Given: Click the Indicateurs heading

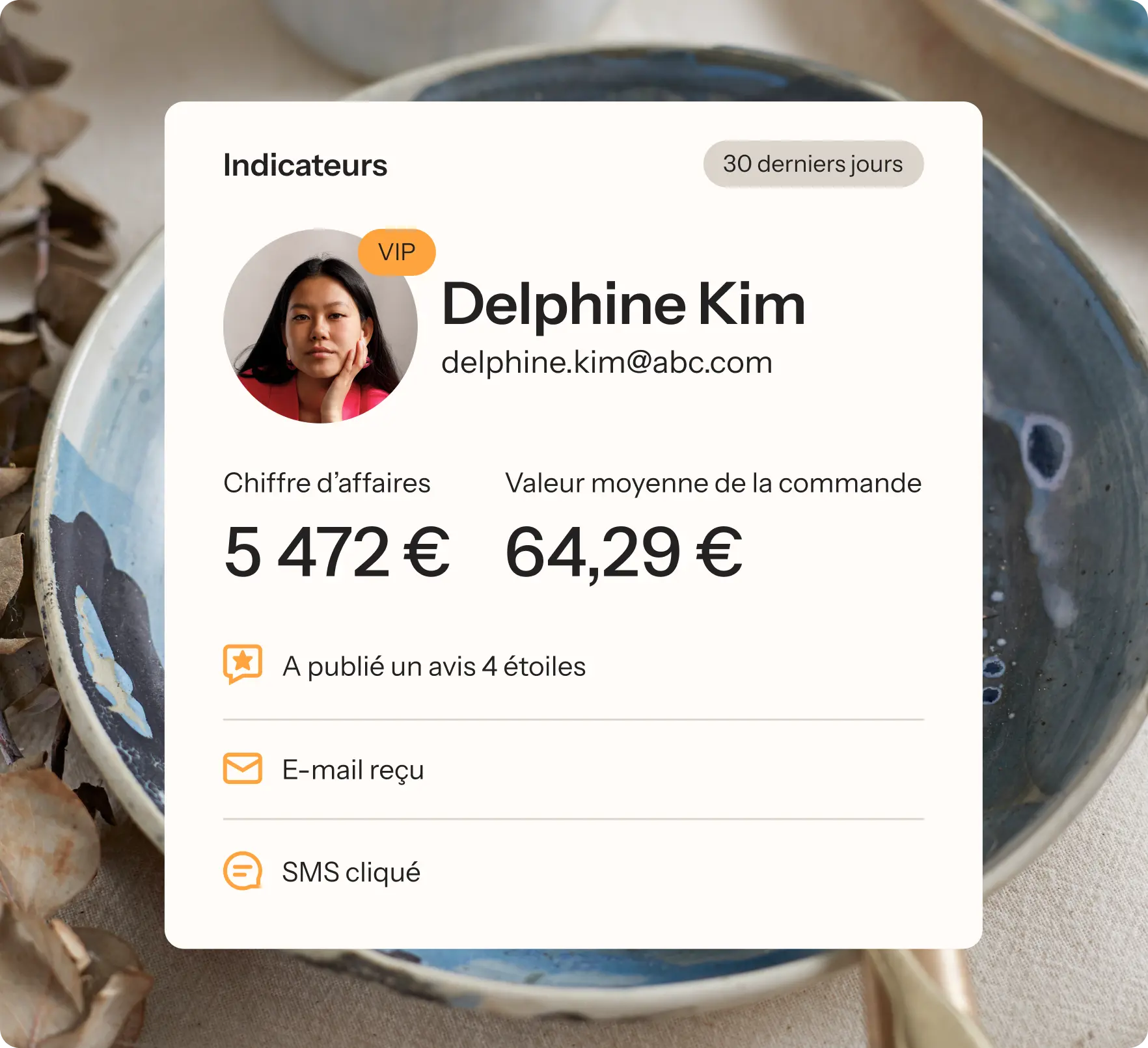Looking at the screenshot, I should pos(305,165).
